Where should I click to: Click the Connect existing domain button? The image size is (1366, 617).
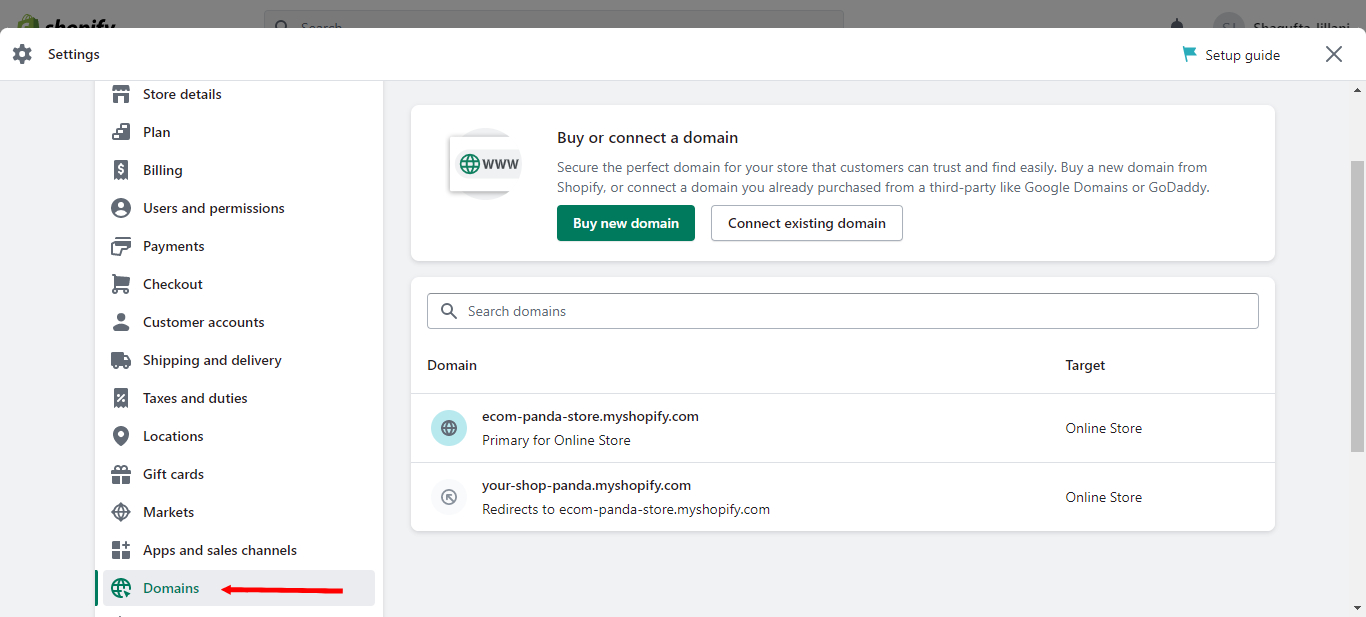click(806, 223)
